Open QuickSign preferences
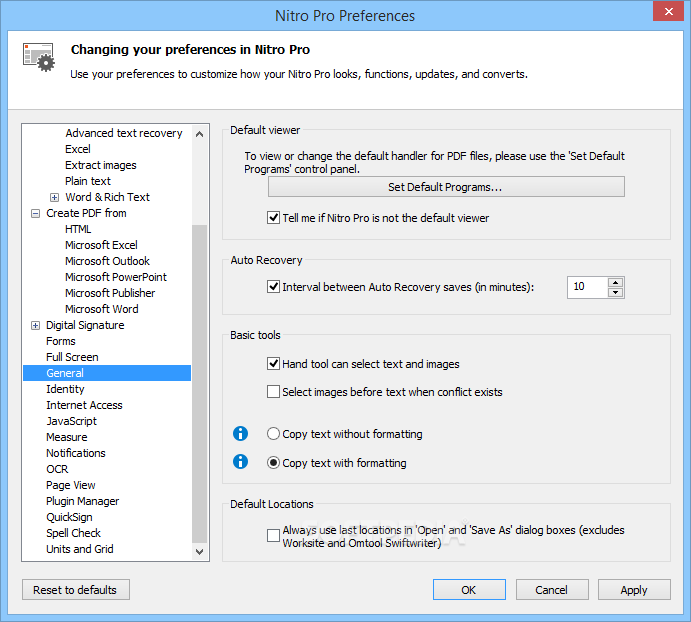The image size is (691, 622). click(x=69, y=517)
